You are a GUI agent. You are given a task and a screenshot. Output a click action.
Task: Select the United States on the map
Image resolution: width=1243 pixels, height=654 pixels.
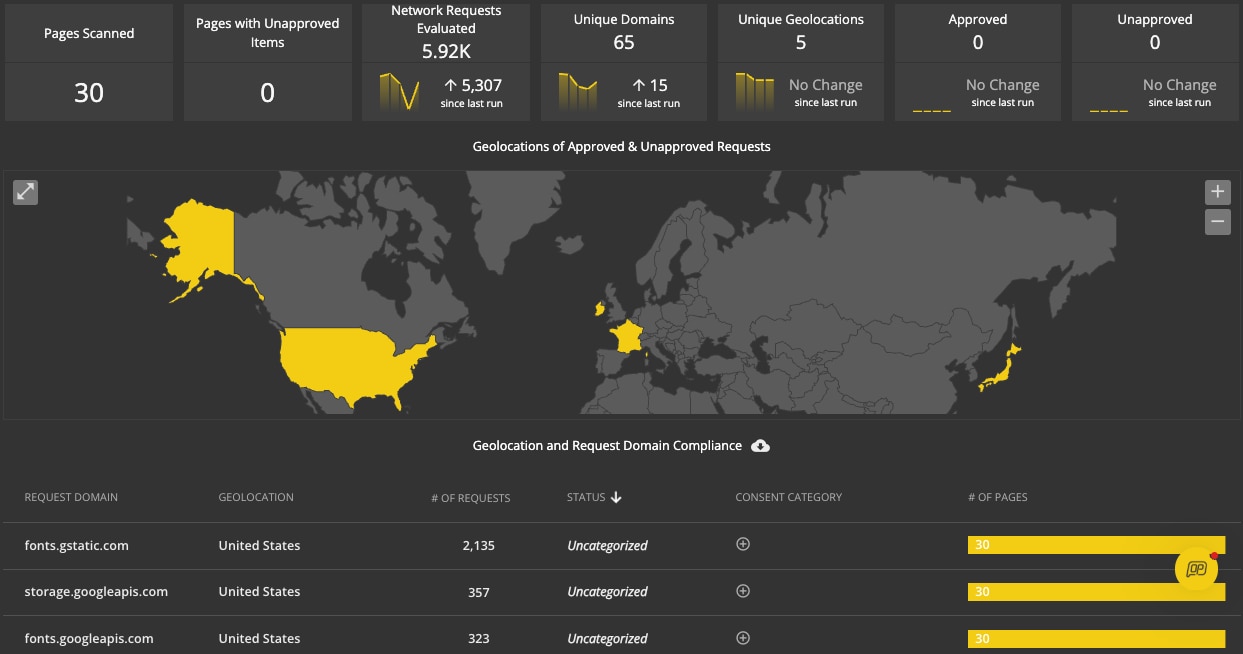pos(350,365)
